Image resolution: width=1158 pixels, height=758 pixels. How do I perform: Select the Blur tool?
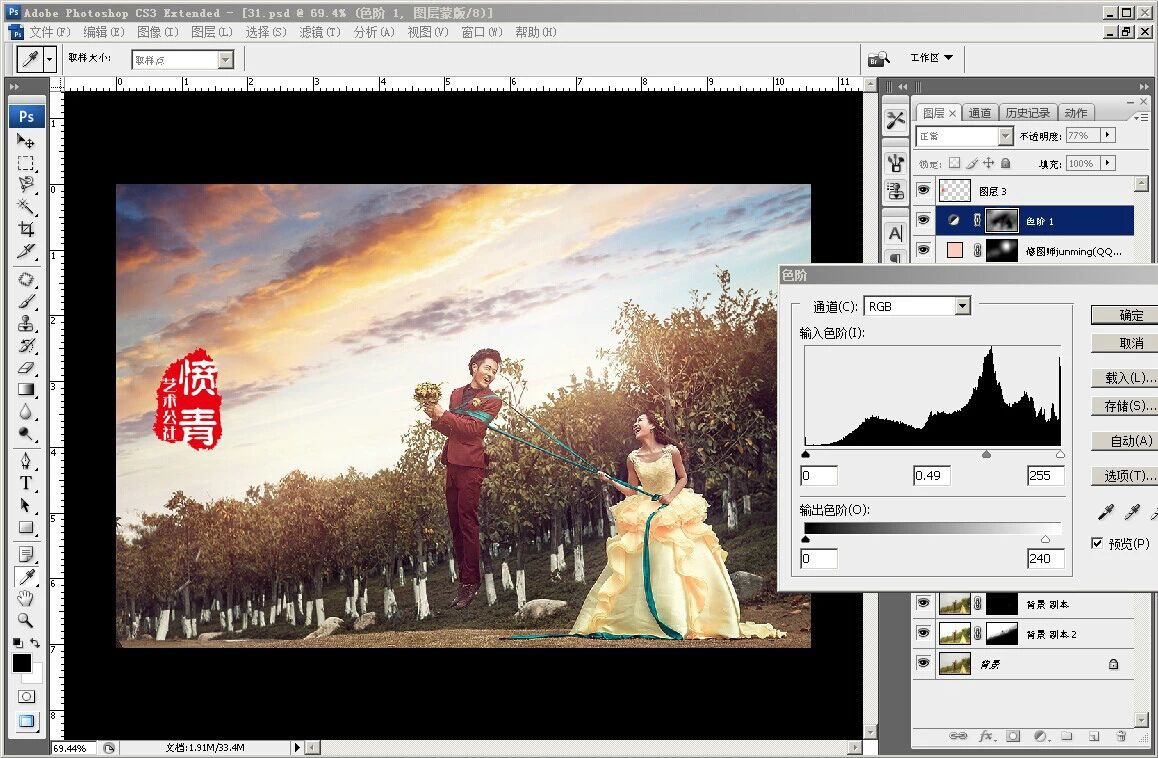26,412
